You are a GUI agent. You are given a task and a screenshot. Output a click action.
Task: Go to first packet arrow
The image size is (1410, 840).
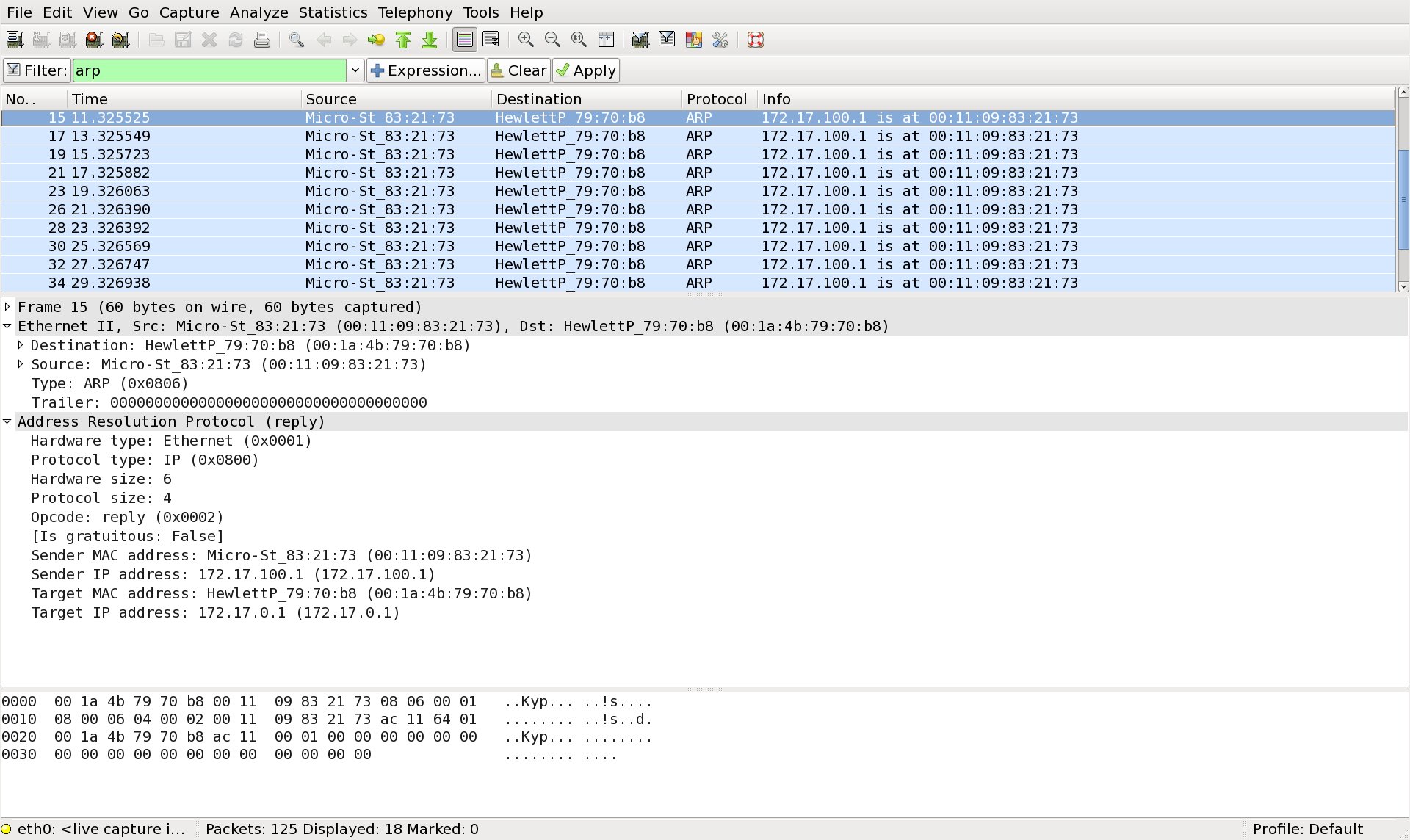click(403, 40)
